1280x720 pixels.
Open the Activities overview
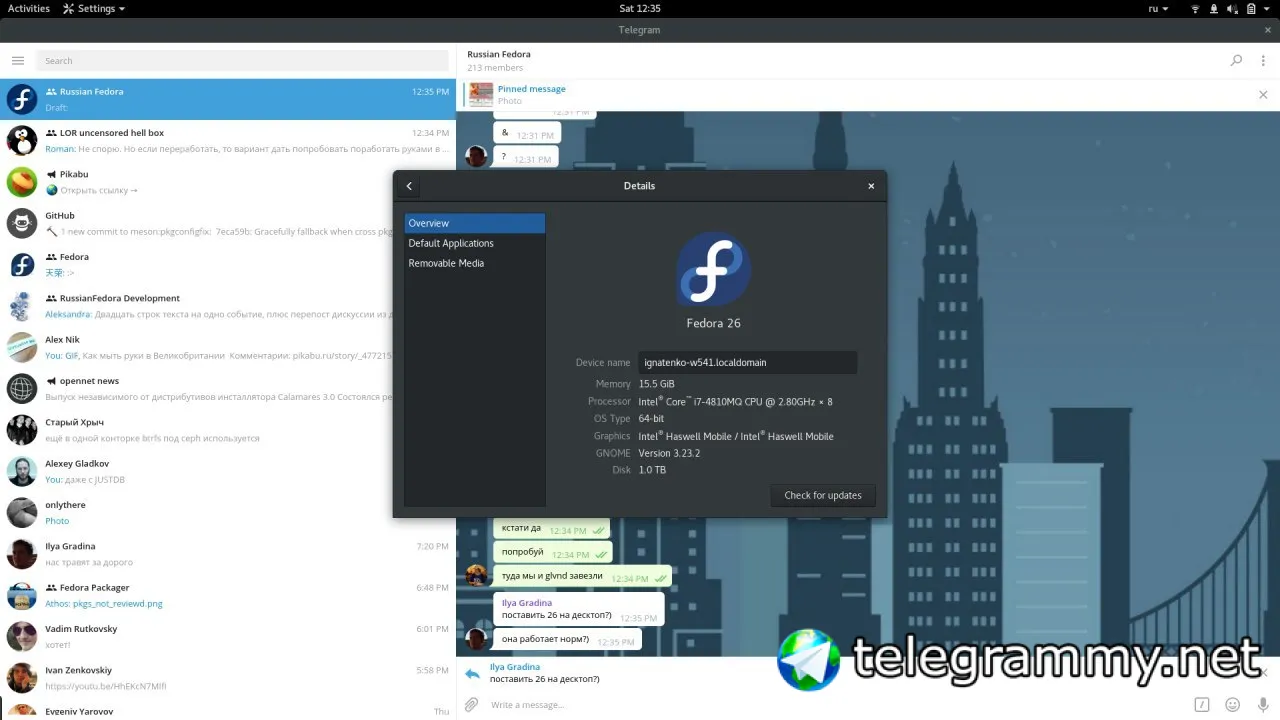coord(29,9)
